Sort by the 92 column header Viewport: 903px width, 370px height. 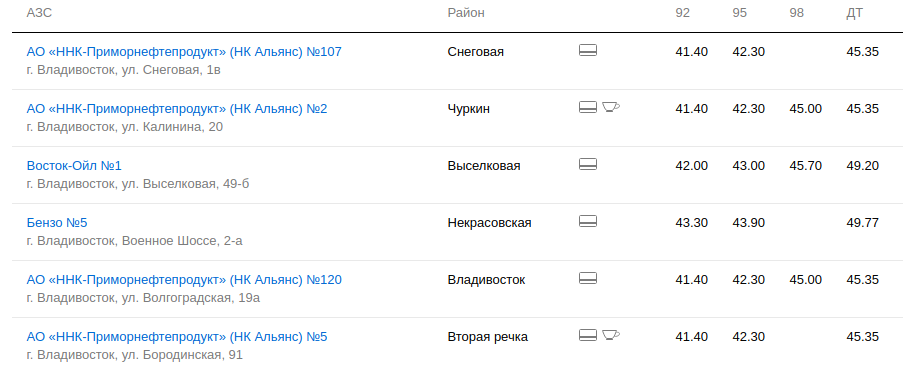coord(682,13)
